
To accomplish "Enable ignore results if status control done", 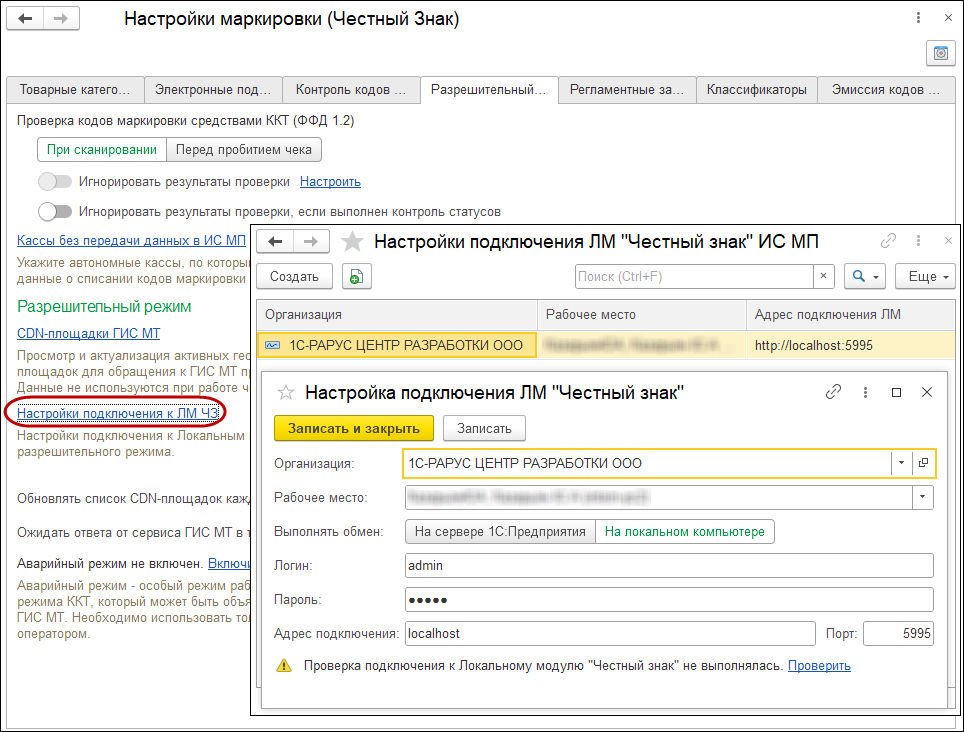I will tap(55, 211).
